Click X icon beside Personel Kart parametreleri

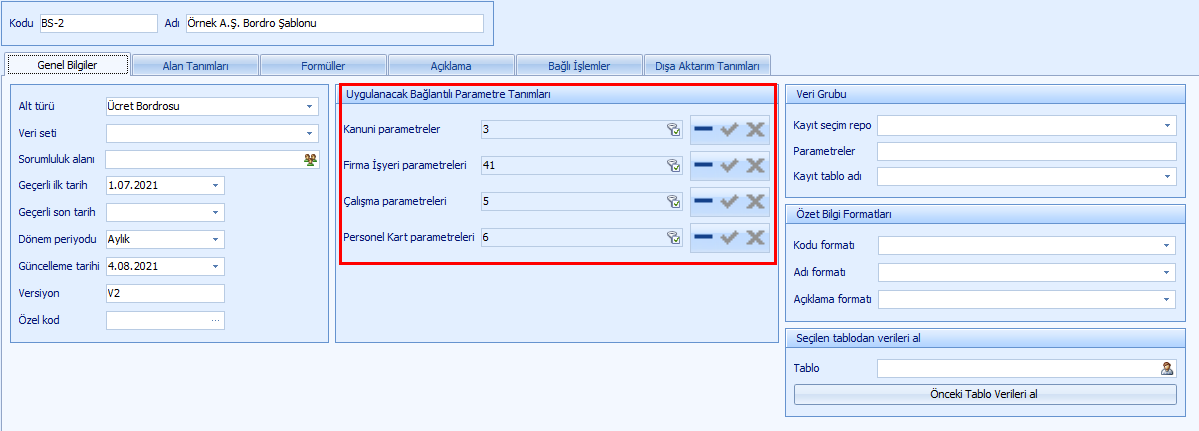click(x=756, y=237)
